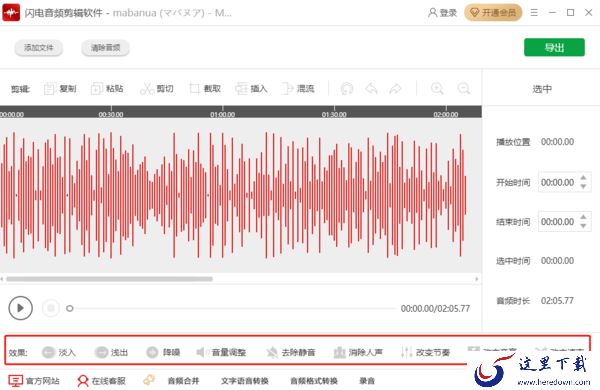Open the 音量调整 volume adjustment effect
Viewport: 600px width, 390px height.
pyautogui.click(x=221, y=352)
